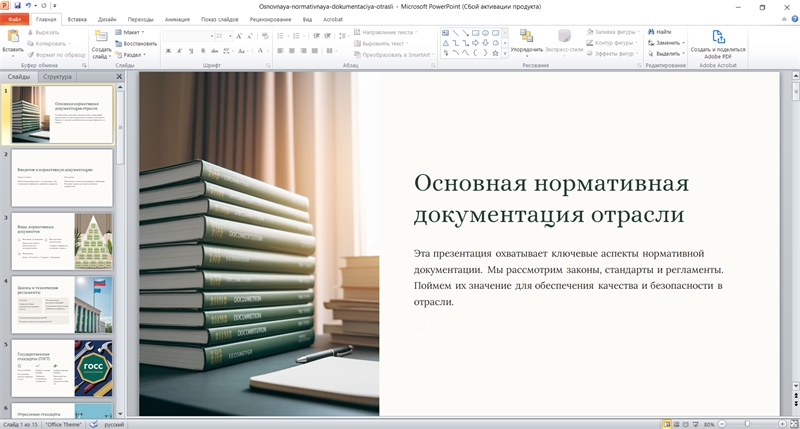
Task: Switch to the Outline (Структура) pane tab
Action: [x=57, y=77]
